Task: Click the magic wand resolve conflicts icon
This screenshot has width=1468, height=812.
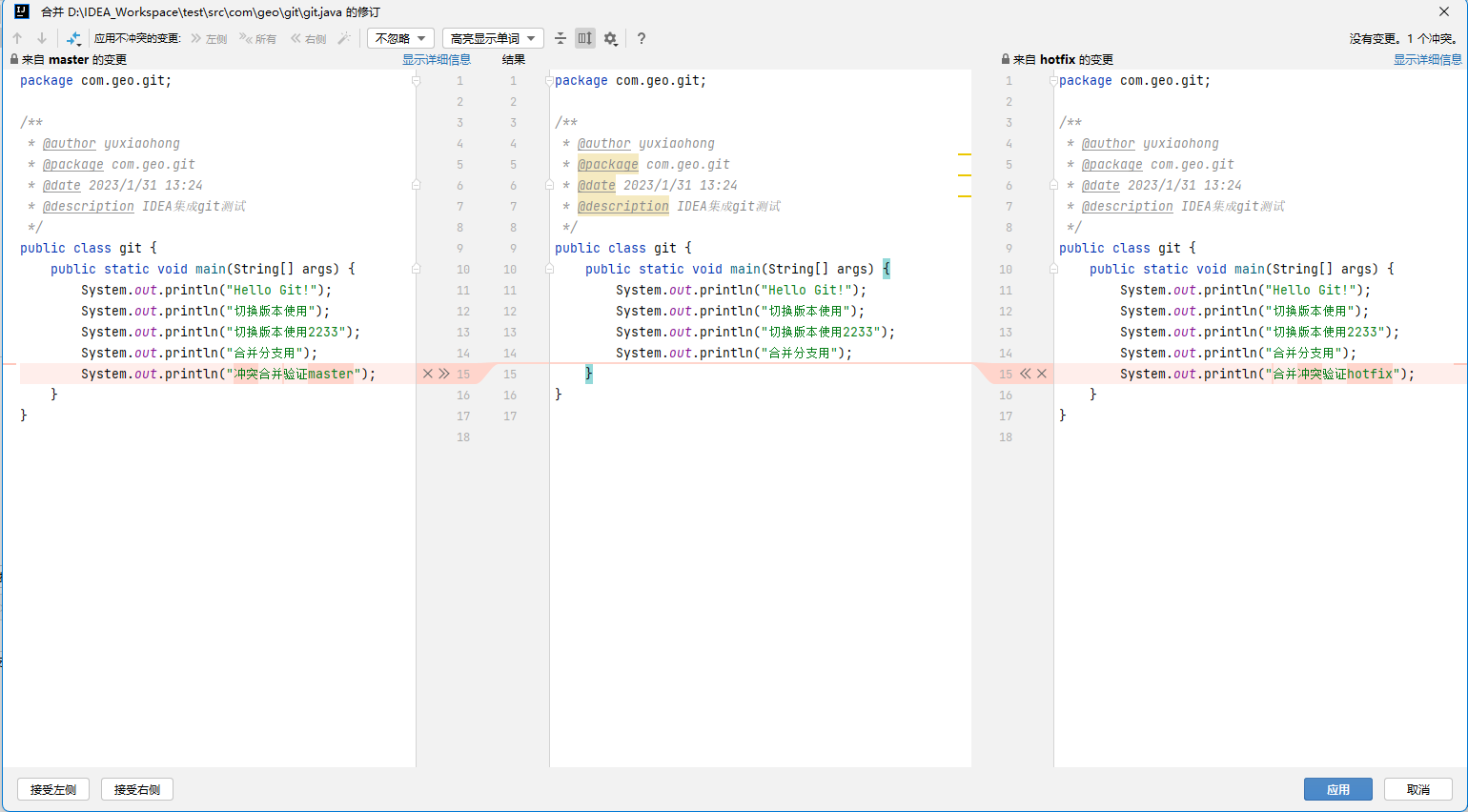Action: coord(344,38)
